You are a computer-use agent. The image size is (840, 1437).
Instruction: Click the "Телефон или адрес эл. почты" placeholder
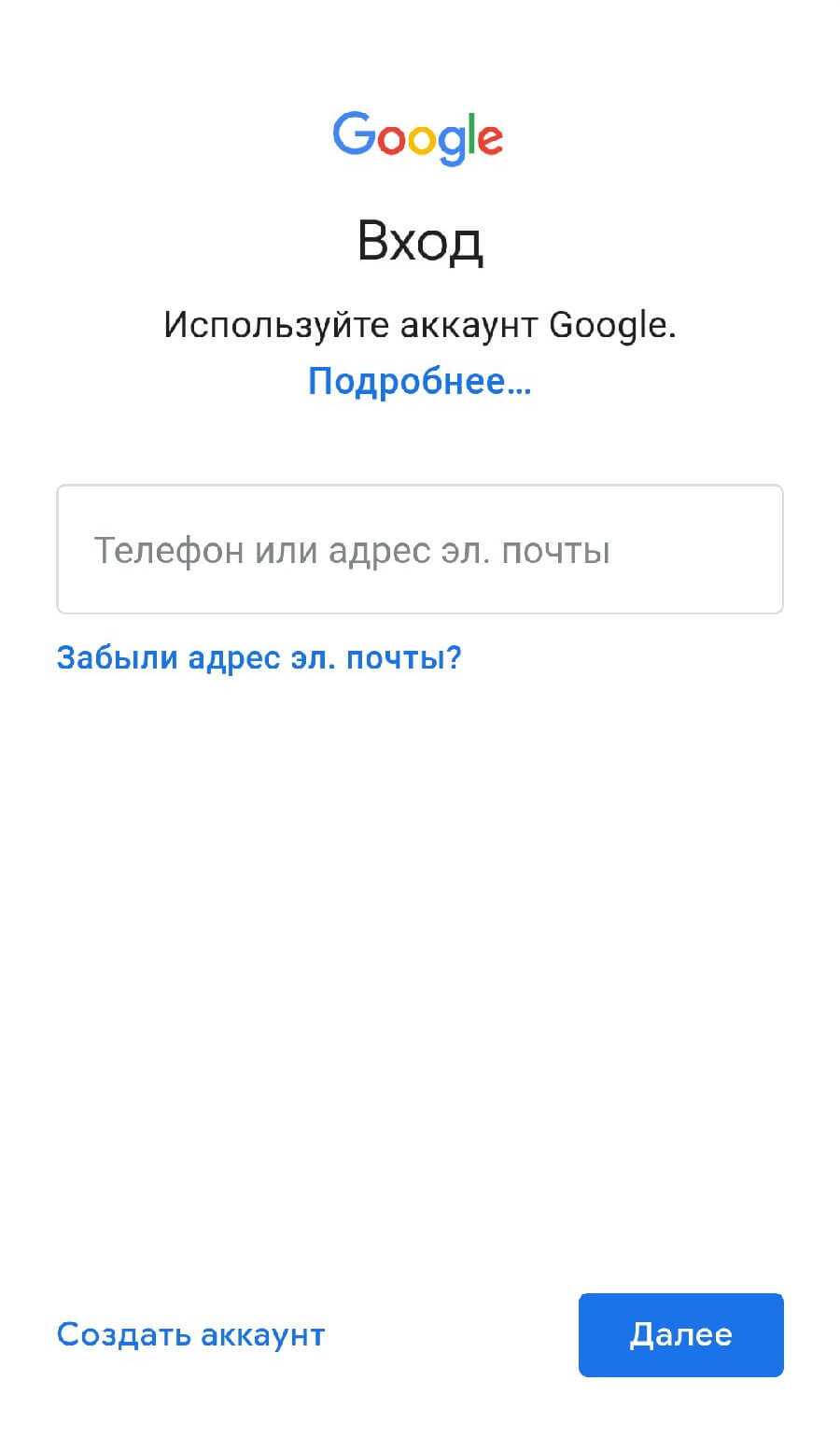tap(351, 550)
